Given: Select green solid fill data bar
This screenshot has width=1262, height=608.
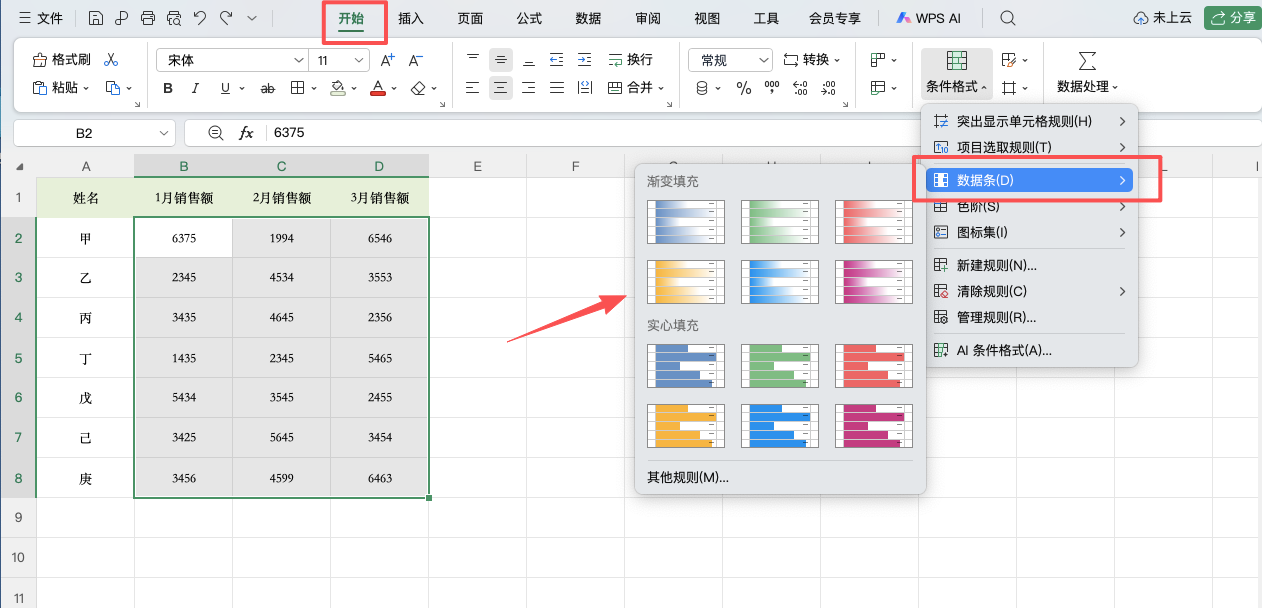Looking at the screenshot, I should (x=780, y=366).
